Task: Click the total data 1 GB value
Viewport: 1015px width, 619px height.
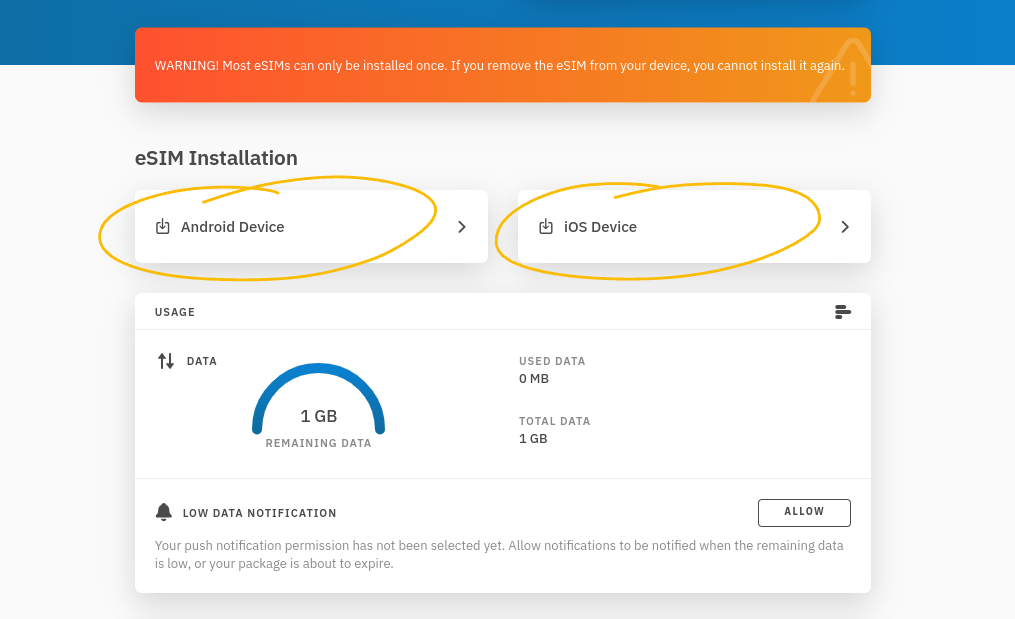Action: (x=533, y=438)
